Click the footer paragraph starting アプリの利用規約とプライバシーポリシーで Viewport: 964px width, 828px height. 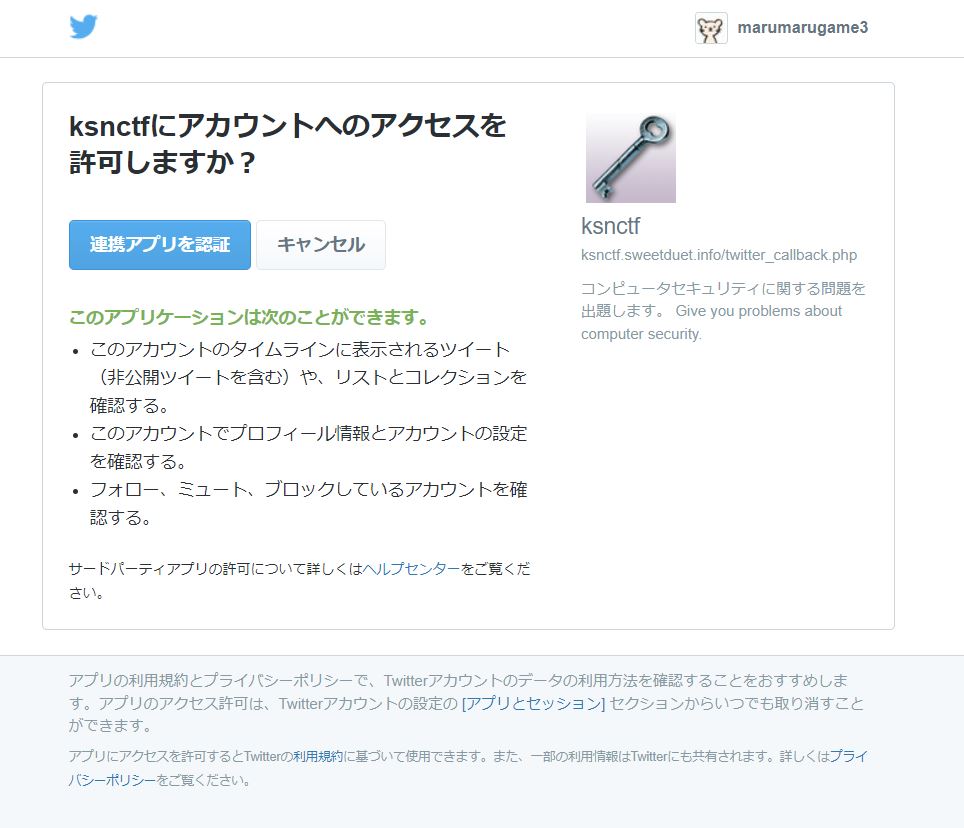pos(466,703)
